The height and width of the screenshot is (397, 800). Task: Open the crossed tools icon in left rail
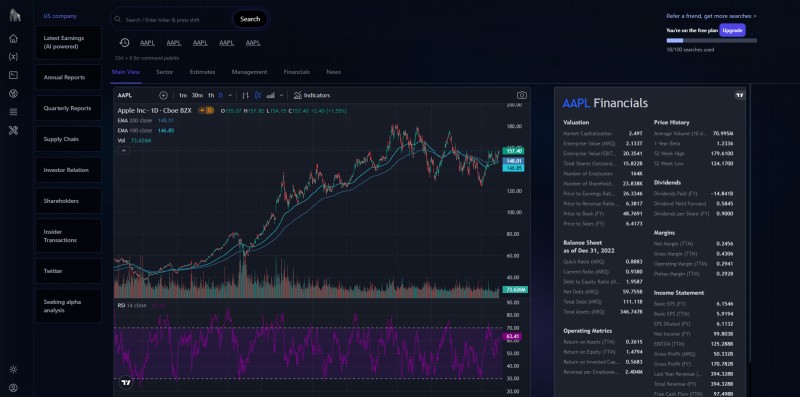13,131
